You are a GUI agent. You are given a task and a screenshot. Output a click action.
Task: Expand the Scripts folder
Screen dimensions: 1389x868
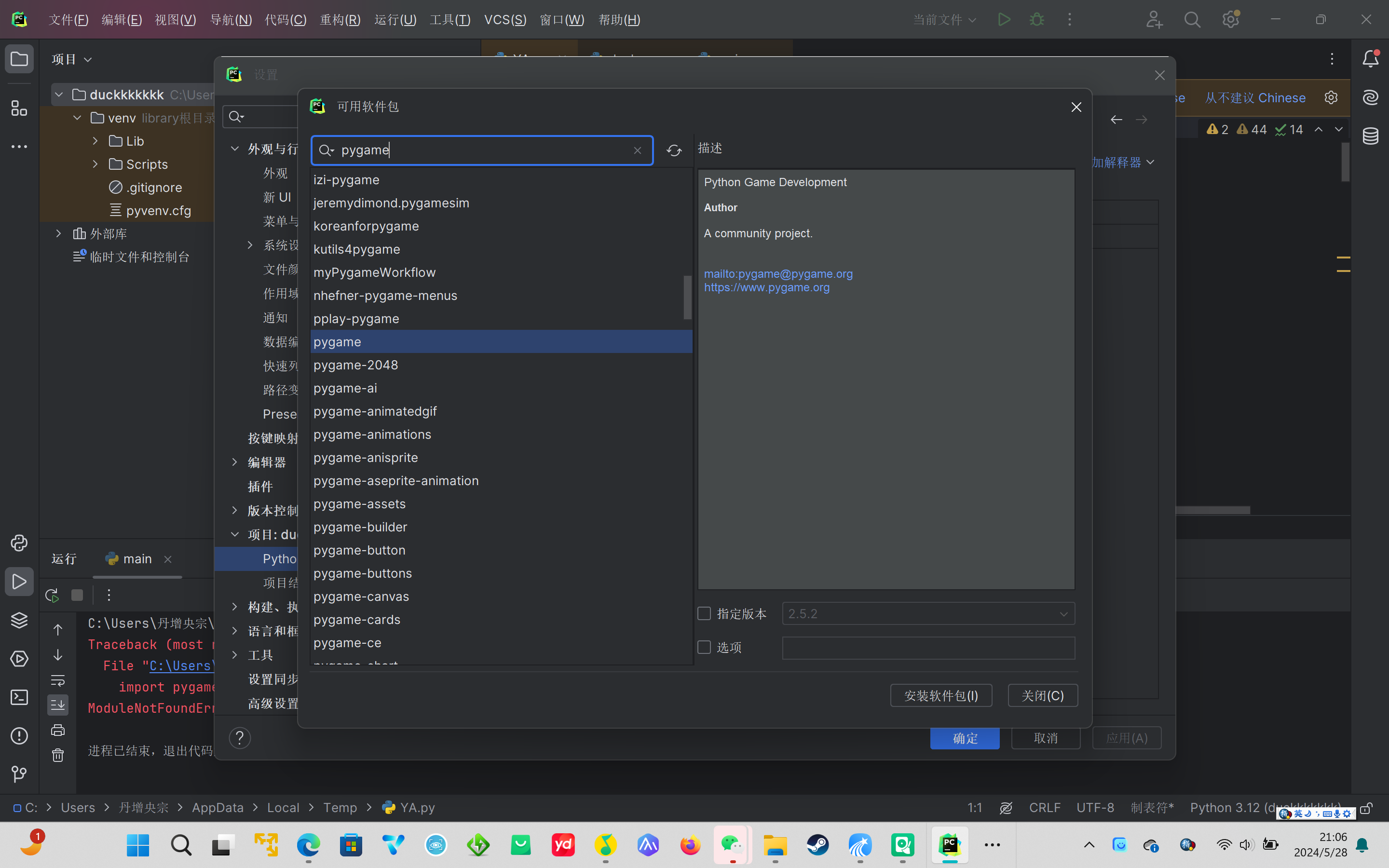[x=96, y=164]
